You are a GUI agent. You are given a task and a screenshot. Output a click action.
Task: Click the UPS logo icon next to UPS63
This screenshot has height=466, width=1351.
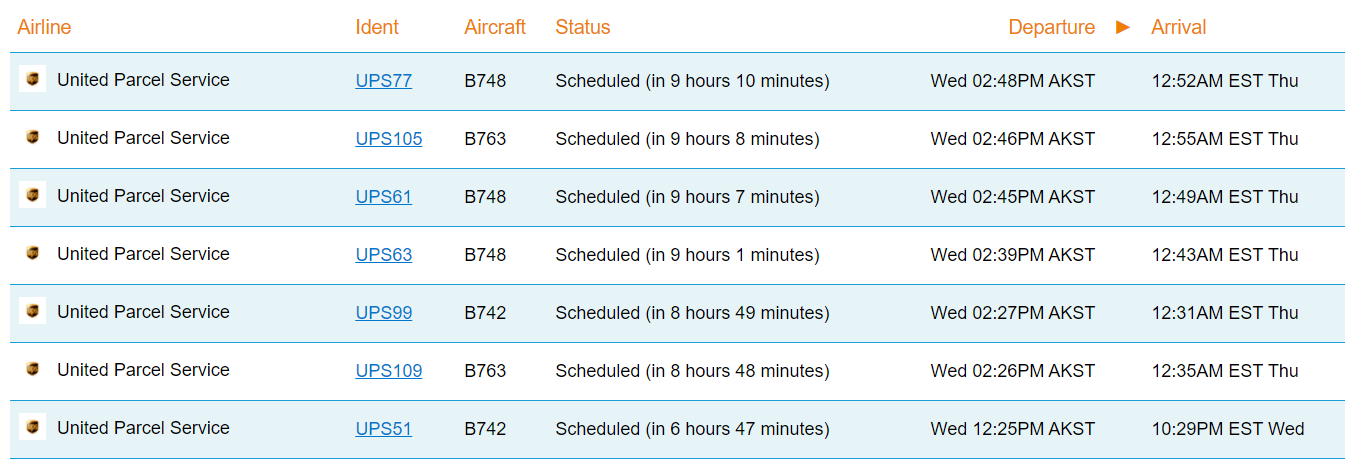click(x=33, y=253)
